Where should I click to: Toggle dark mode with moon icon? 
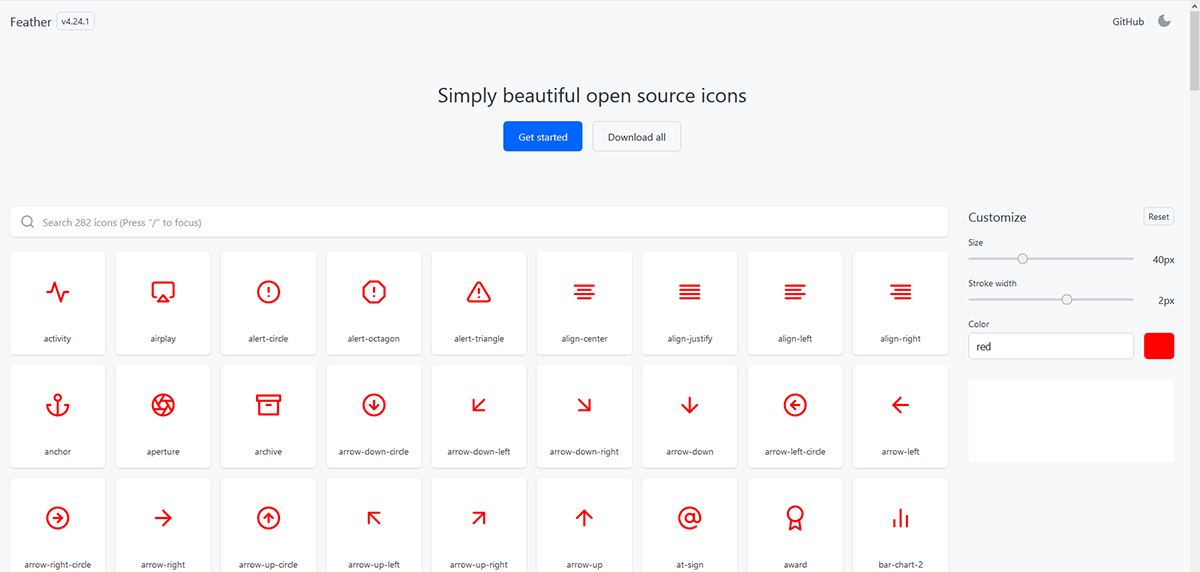tap(1164, 21)
